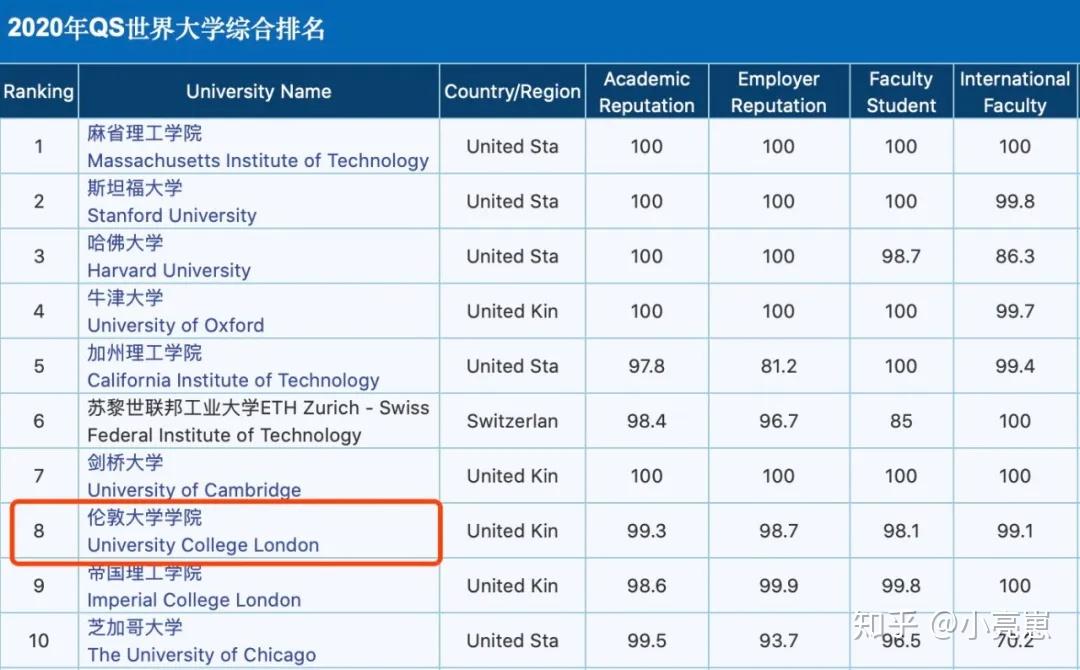The width and height of the screenshot is (1080, 670).
Task: Click ETH Zurich's Employer Reputation value 96.7
Action: coord(779,421)
